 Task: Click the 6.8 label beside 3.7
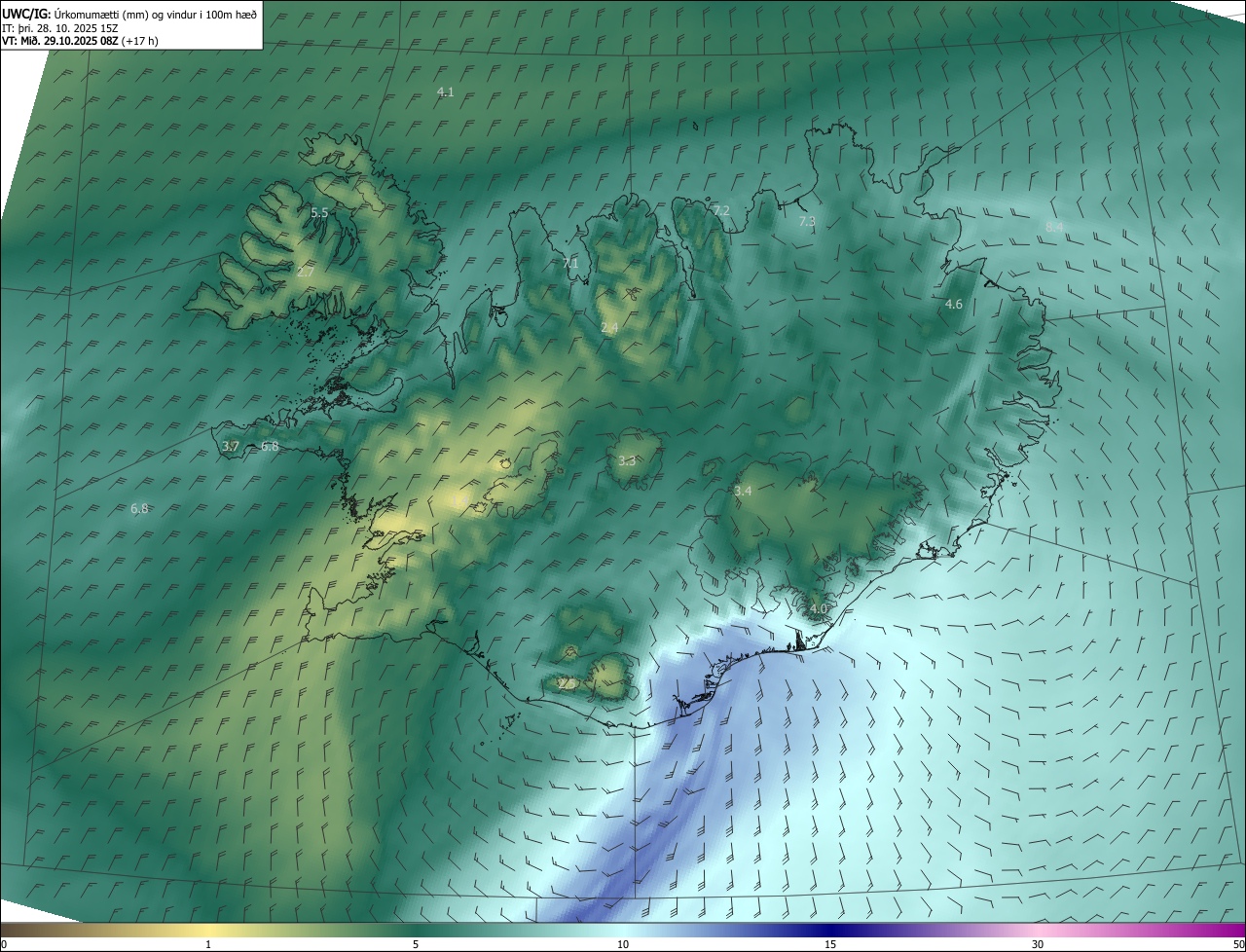(x=270, y=447)
